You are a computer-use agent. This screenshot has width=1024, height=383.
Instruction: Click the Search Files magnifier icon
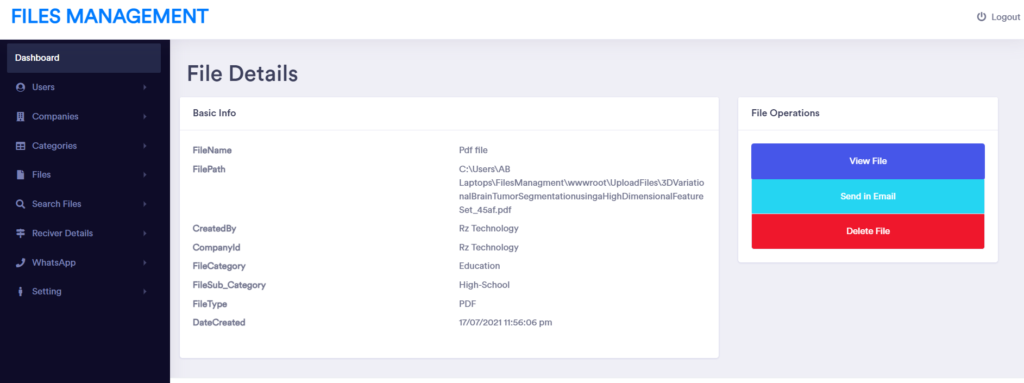pos(20,204)
